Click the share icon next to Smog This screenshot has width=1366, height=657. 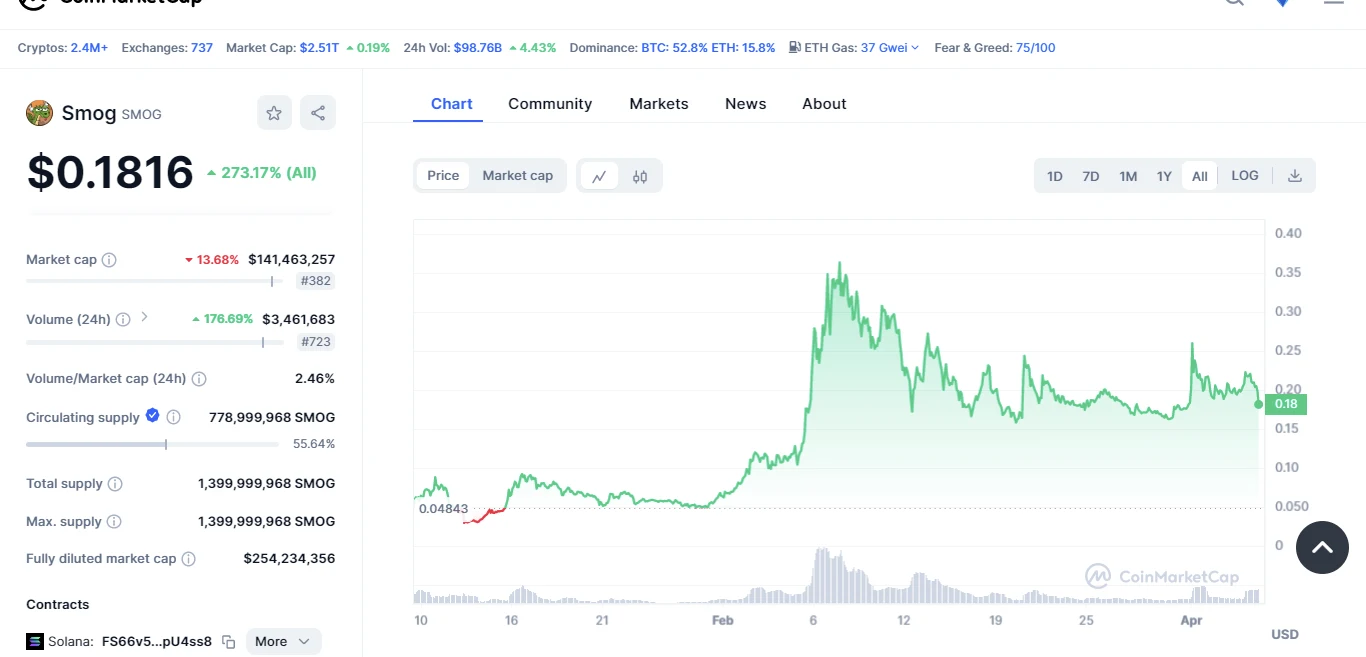(318, 113)
